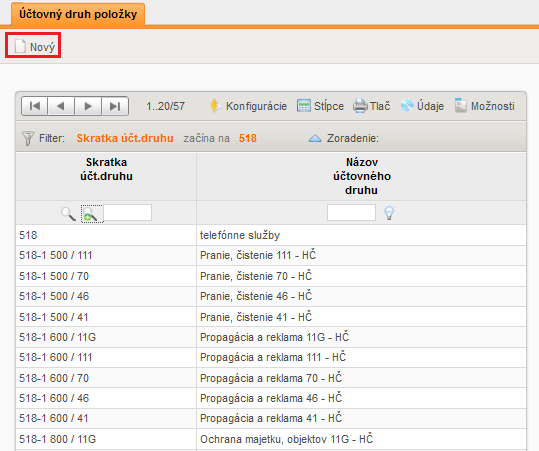Go to the previous page of records

(61, 106)
